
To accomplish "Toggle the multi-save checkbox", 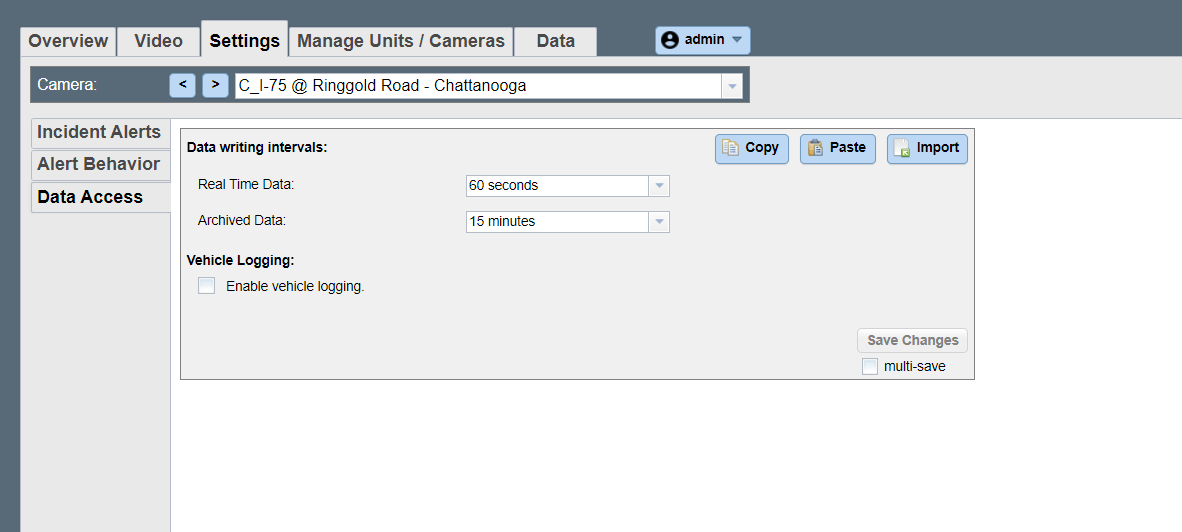I will [870, 367].
